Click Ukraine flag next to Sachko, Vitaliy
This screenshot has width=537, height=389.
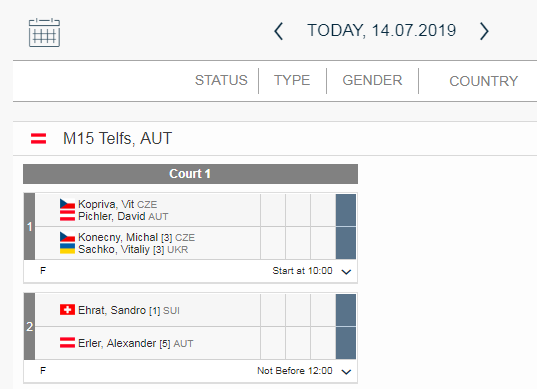tap(67, 249)
